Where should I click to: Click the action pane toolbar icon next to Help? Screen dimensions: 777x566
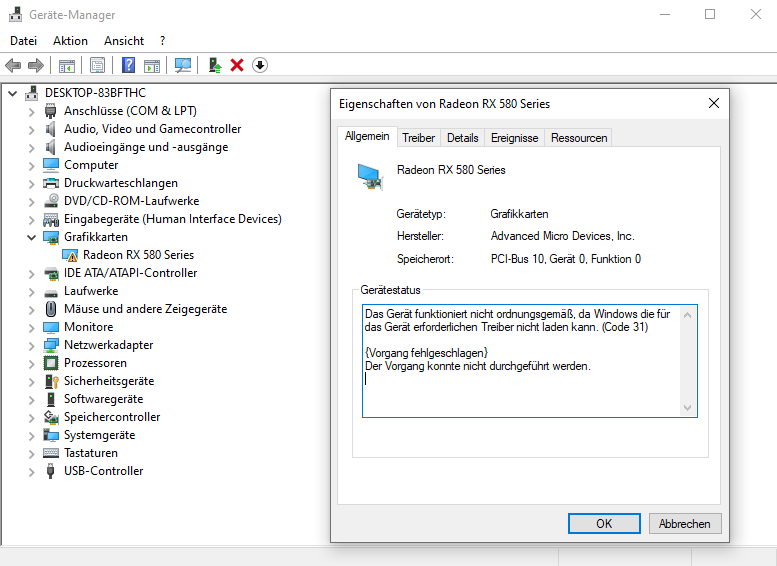152,65
